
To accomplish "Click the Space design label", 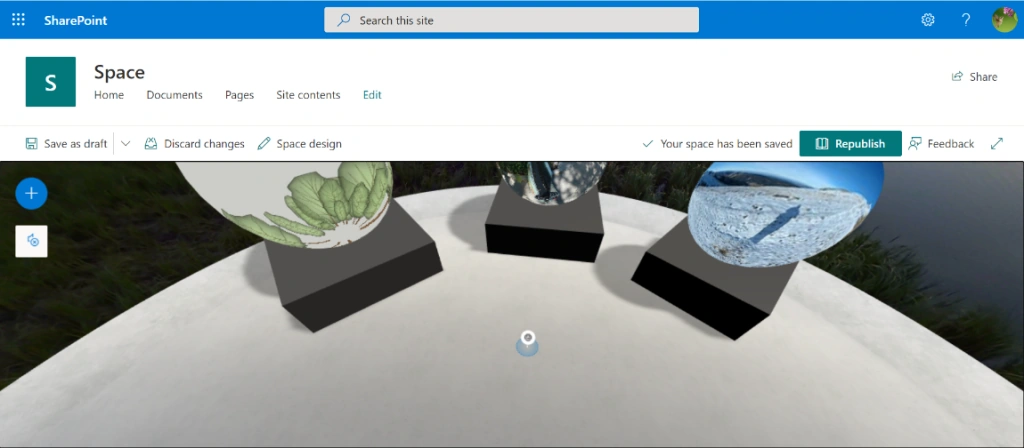I will coord(309,144).
